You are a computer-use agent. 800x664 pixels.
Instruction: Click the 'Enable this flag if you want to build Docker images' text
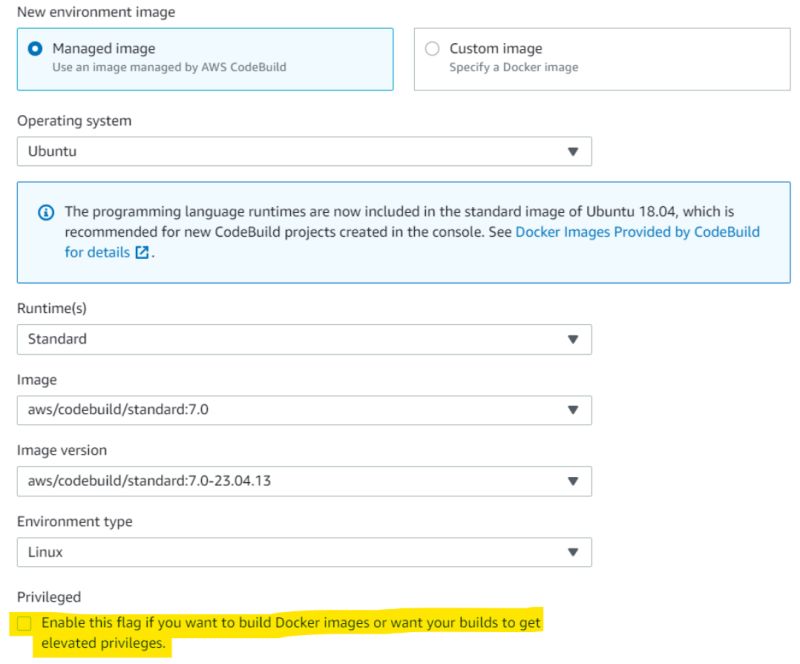[x=205, y=623]
